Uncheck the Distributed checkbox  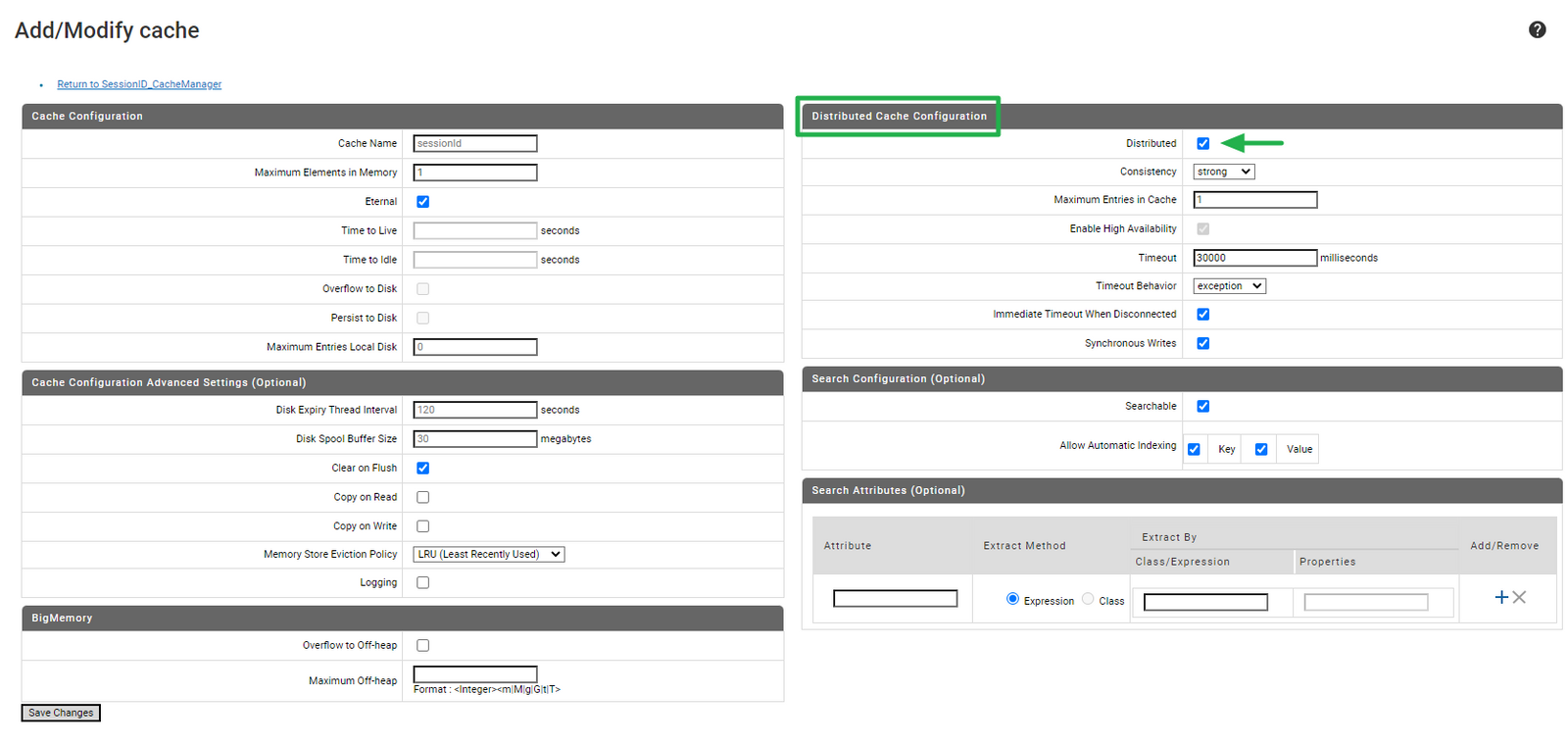tap(1202, 143)
